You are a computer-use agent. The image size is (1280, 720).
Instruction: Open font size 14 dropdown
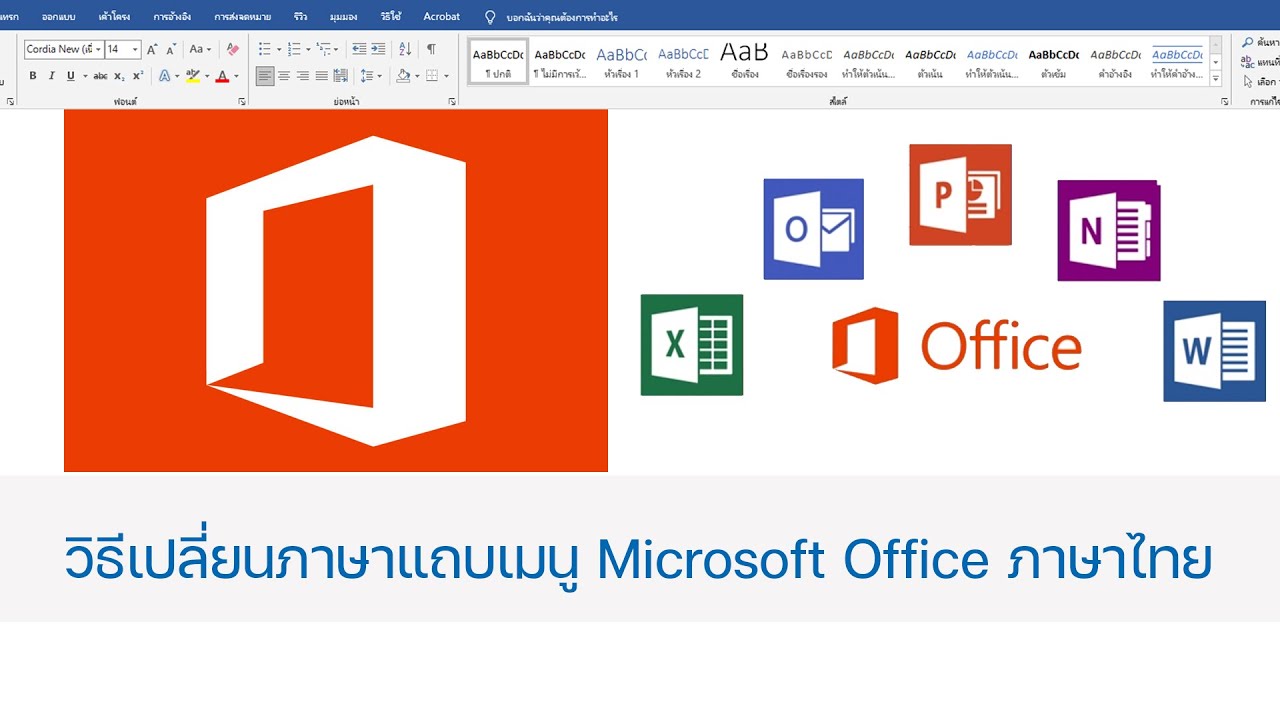[135, 49]
